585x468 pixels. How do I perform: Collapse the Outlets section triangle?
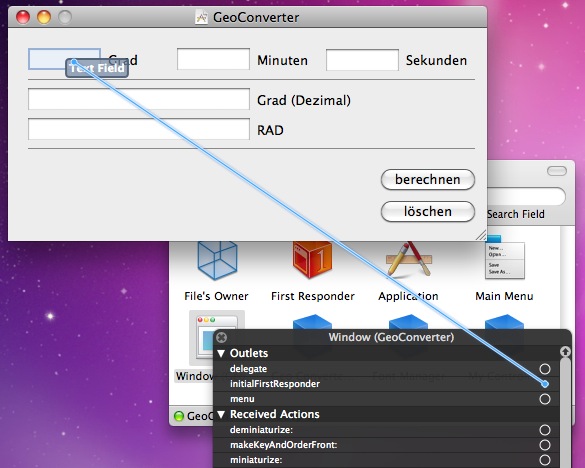221,353
